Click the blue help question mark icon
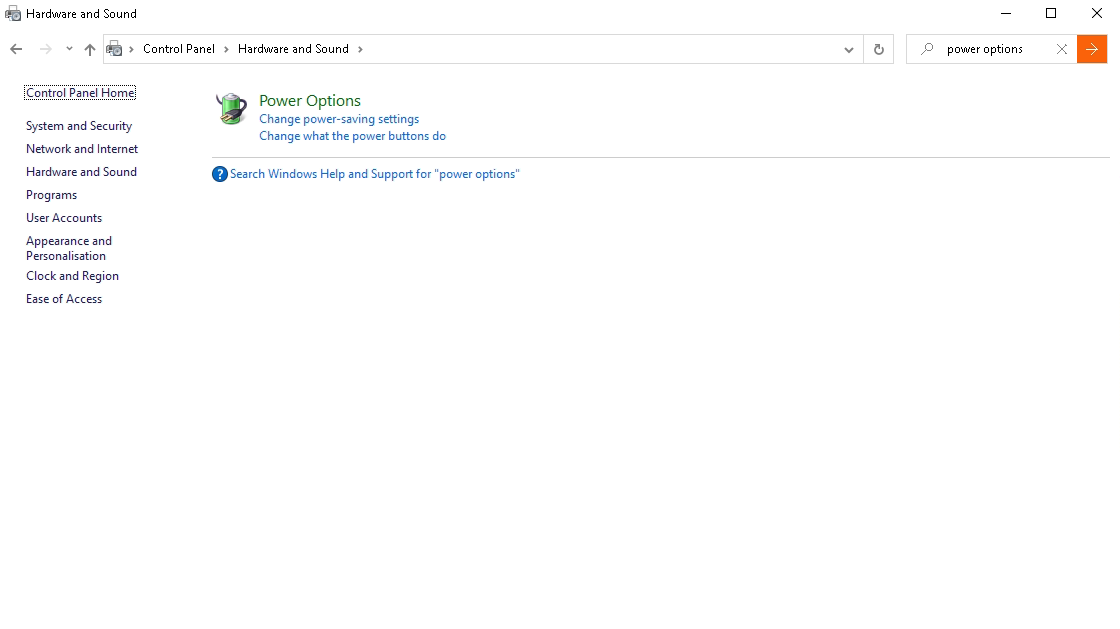Screen dimensions: 1120x629 pos(220,174)
